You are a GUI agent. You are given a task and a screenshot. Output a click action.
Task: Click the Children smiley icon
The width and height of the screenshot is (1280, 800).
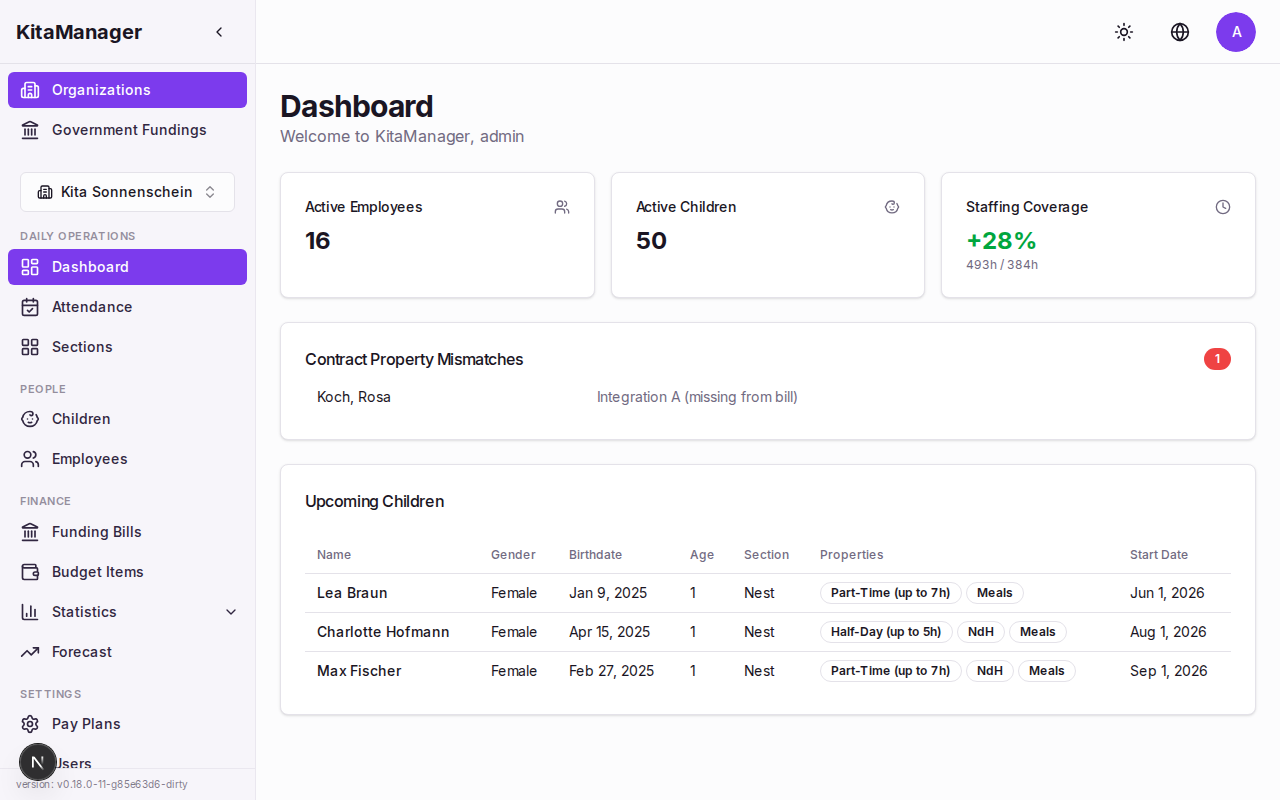coord(31,419)
